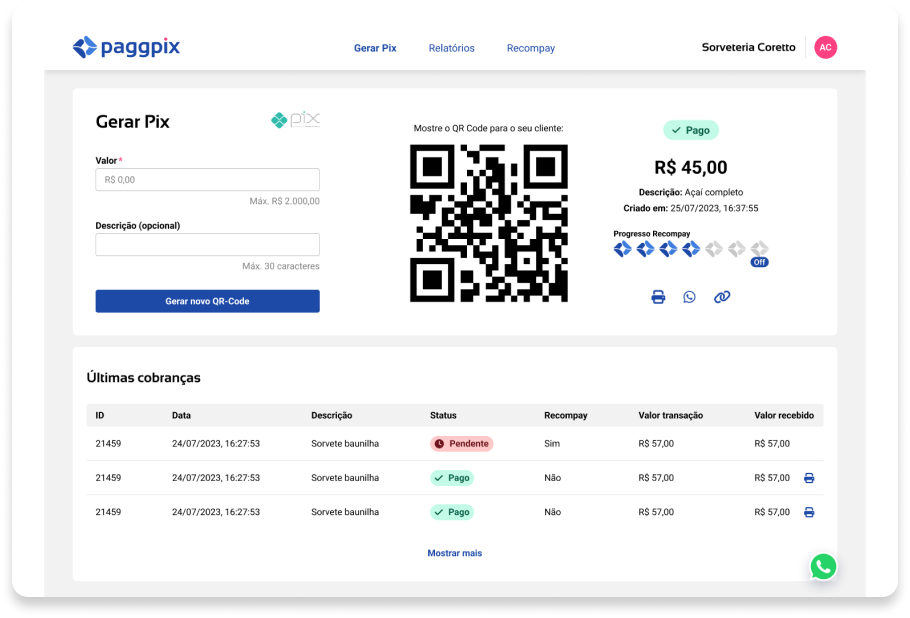Image resolution: width=910 pixels, height=618 pixels.
Task: Switch to the Recompay navigation tab
Action: pyautogui.click(x=530, y=48)
